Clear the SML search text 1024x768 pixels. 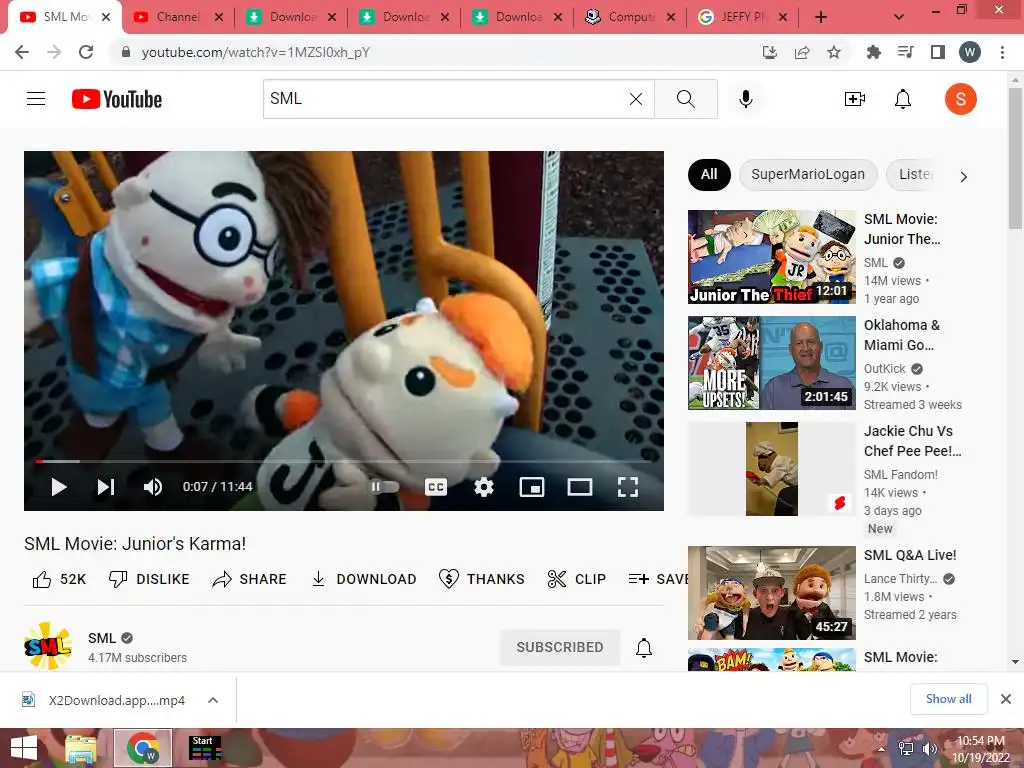pyautogui.click(x=635, y=99)
